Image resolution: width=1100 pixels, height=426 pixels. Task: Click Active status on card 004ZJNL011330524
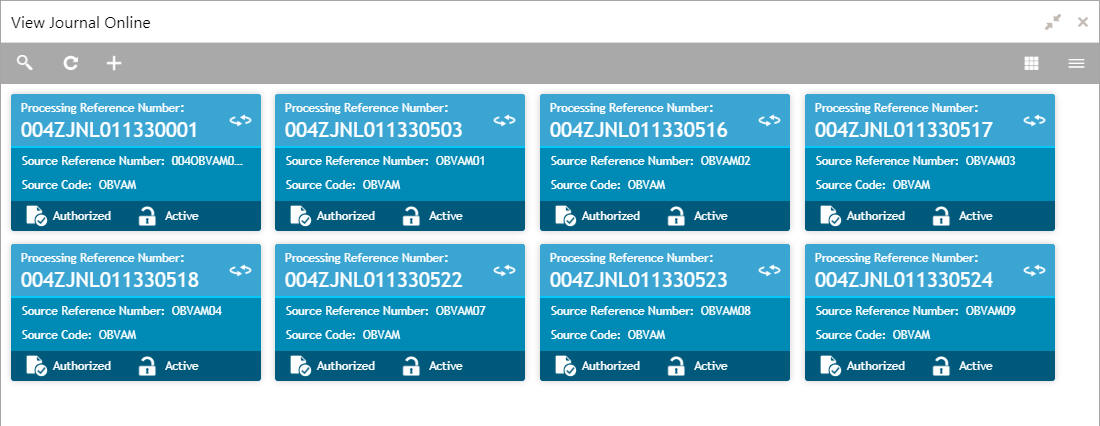coord(976,366)
